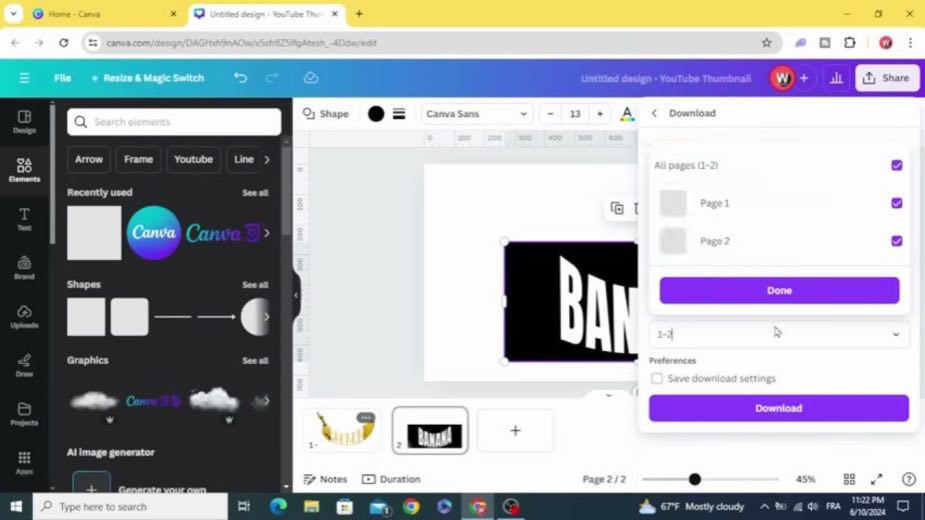Open the Draw sidebar tool
Viewport: 925px width, 520px height.
point(24,365)
